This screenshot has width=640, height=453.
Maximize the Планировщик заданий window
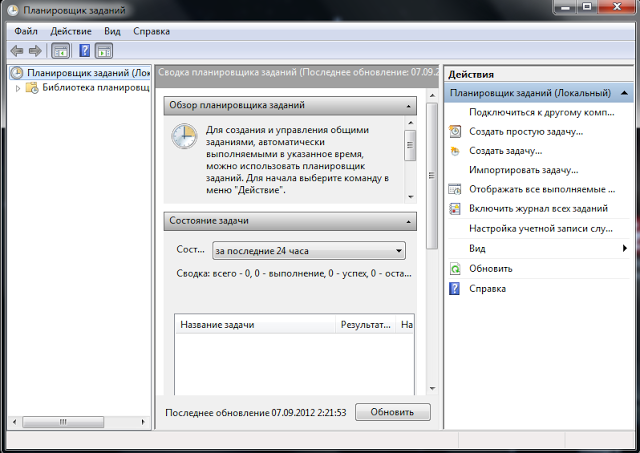[587, 7]
